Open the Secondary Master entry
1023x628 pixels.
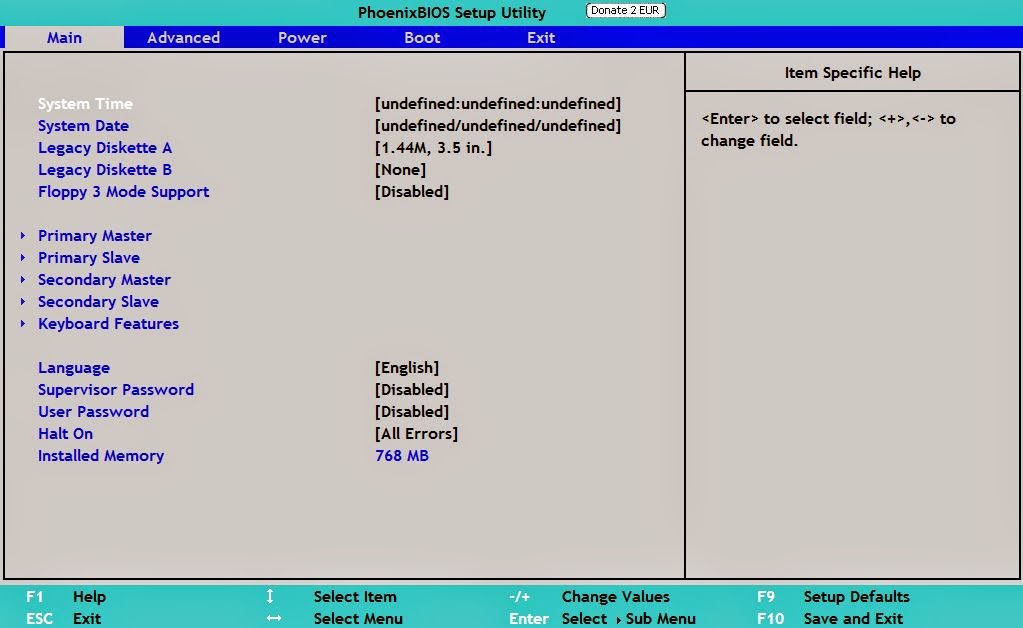point(104,280)
